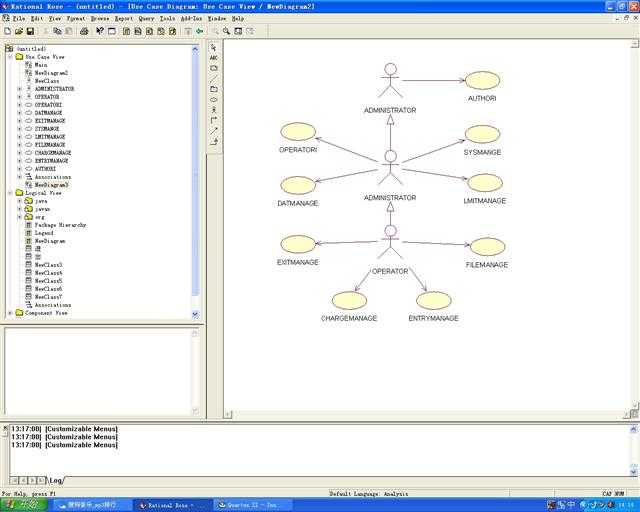The image size is (640, 512).
Task: Click the Browse Component Diagram toolbar icon
Action: (x=149, y=31)
